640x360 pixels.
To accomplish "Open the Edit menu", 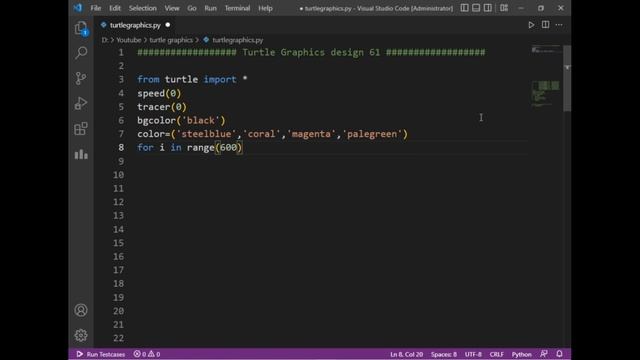I will click(x=115, y=8).
